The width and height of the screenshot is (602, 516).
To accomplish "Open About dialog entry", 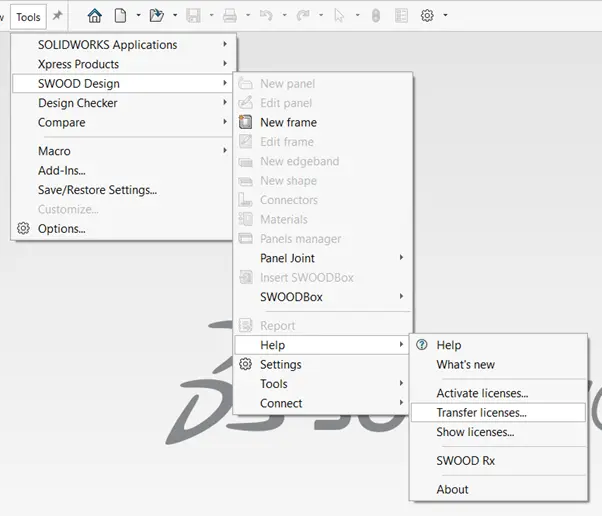I will tap(498, 489).
